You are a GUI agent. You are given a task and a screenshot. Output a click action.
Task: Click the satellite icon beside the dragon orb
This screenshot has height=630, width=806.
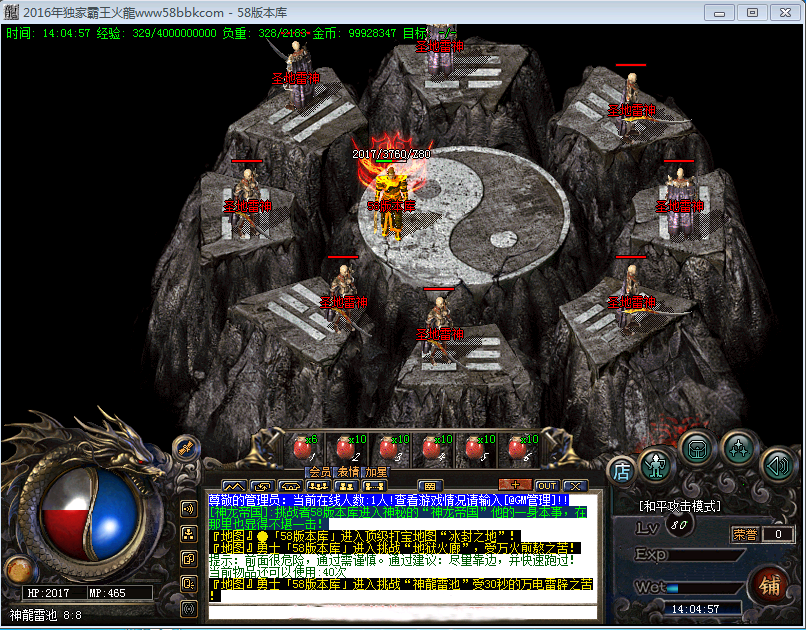pyautogui.click(x=186, y=448)
